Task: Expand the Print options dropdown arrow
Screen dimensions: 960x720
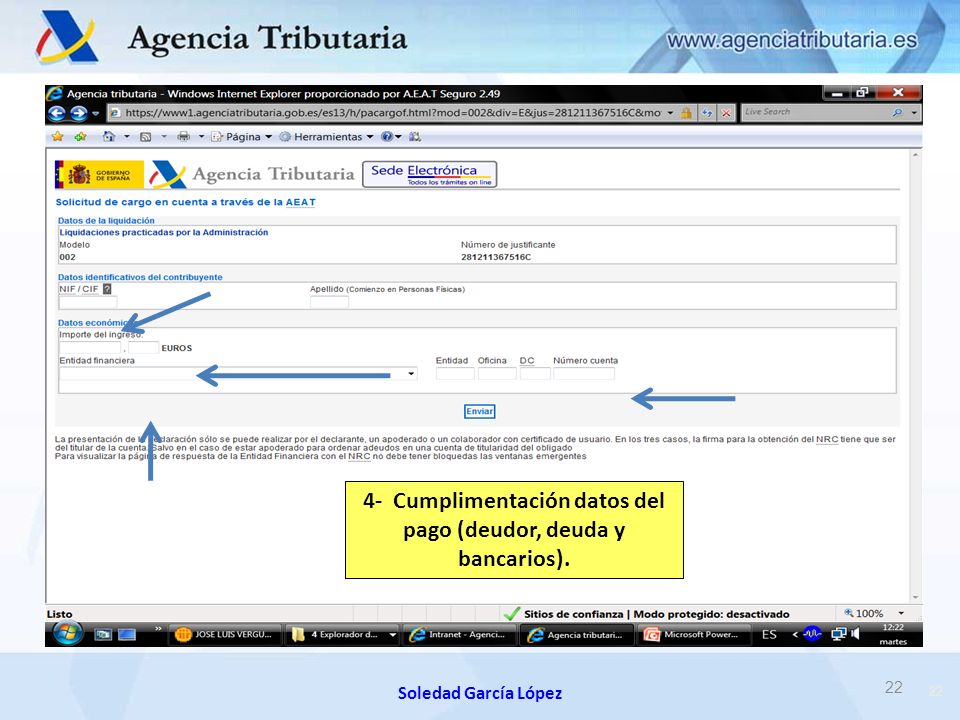Action: (201, 137)
